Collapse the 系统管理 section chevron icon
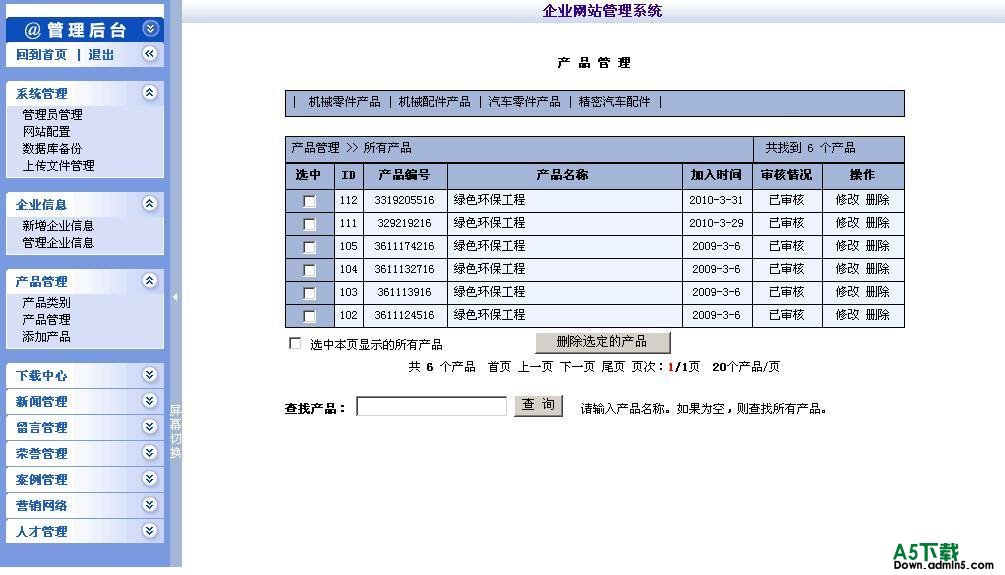The width and height of the screenshot is (1005, 575). tap(150, 93)
